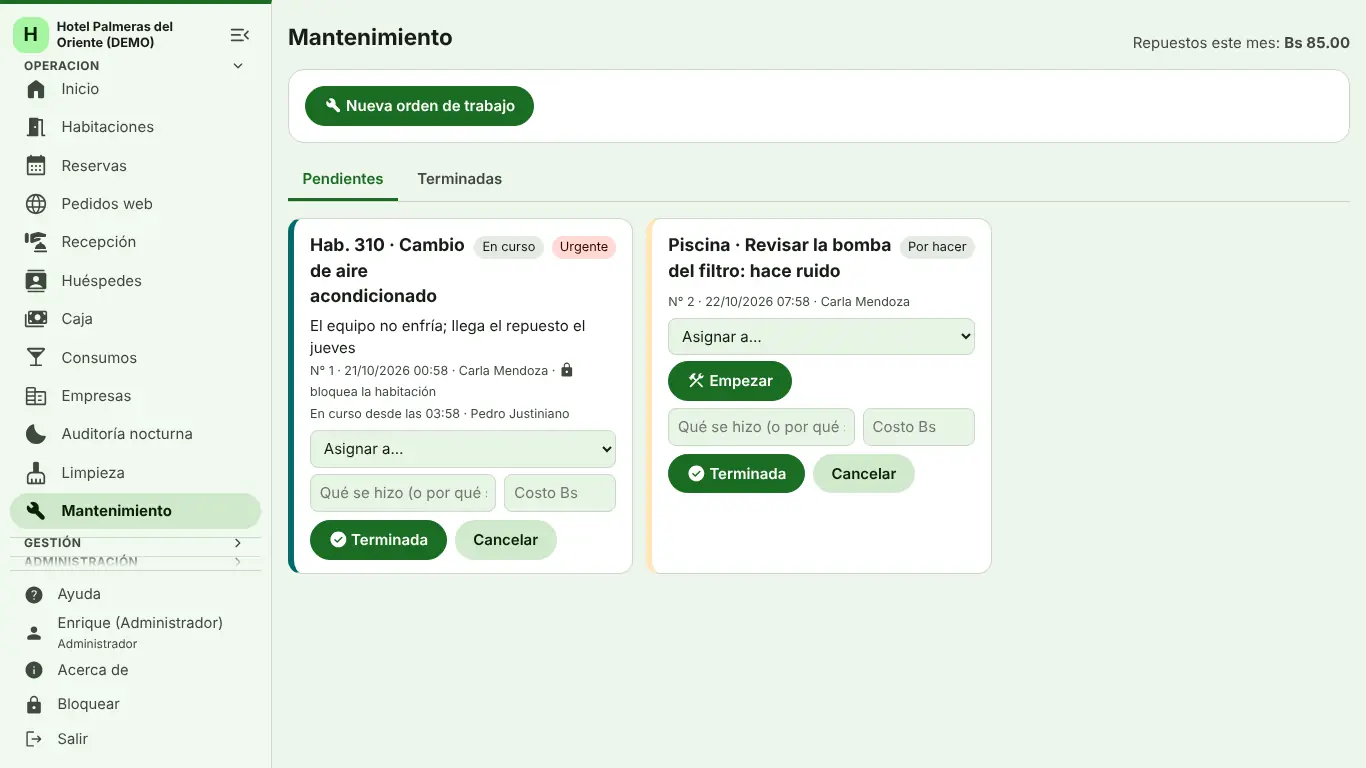Click the En curso status badge
The width and height of the screenshot is (1366, 768).
(x=509, y=247)
